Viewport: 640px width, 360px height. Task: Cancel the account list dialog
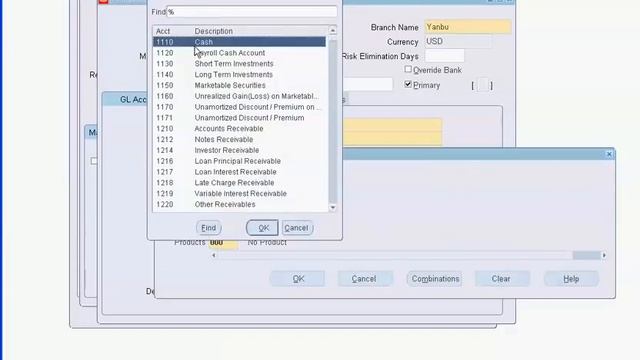[297, 228]
